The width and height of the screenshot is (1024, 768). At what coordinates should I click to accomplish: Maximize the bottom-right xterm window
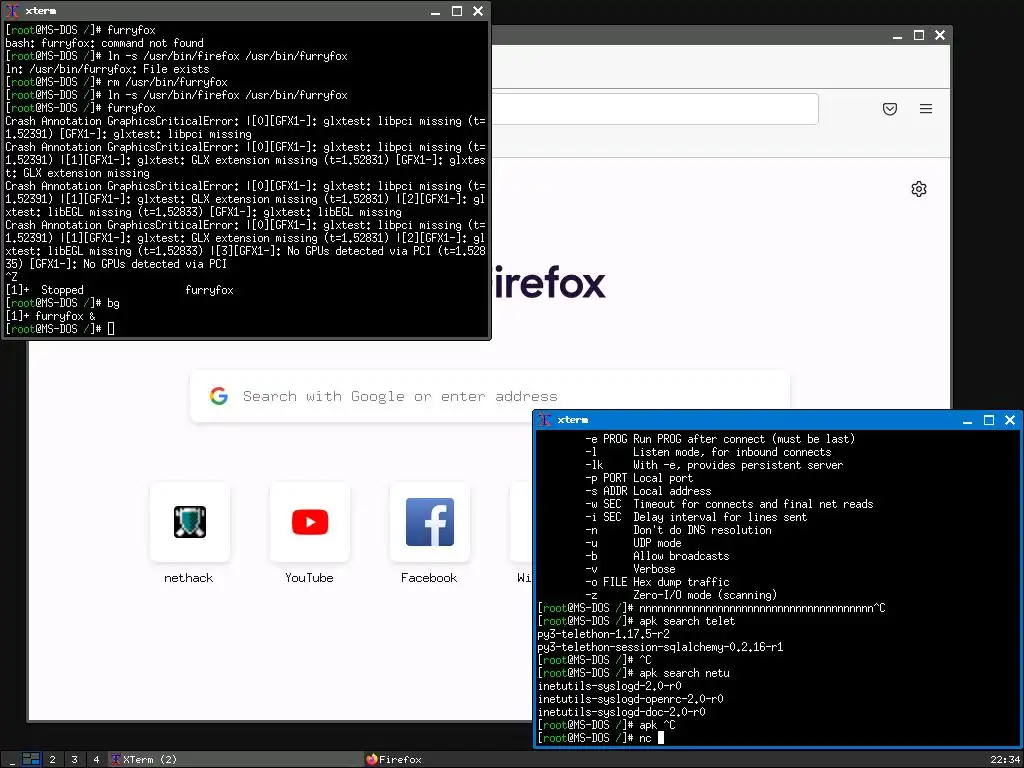coord(989,421)
